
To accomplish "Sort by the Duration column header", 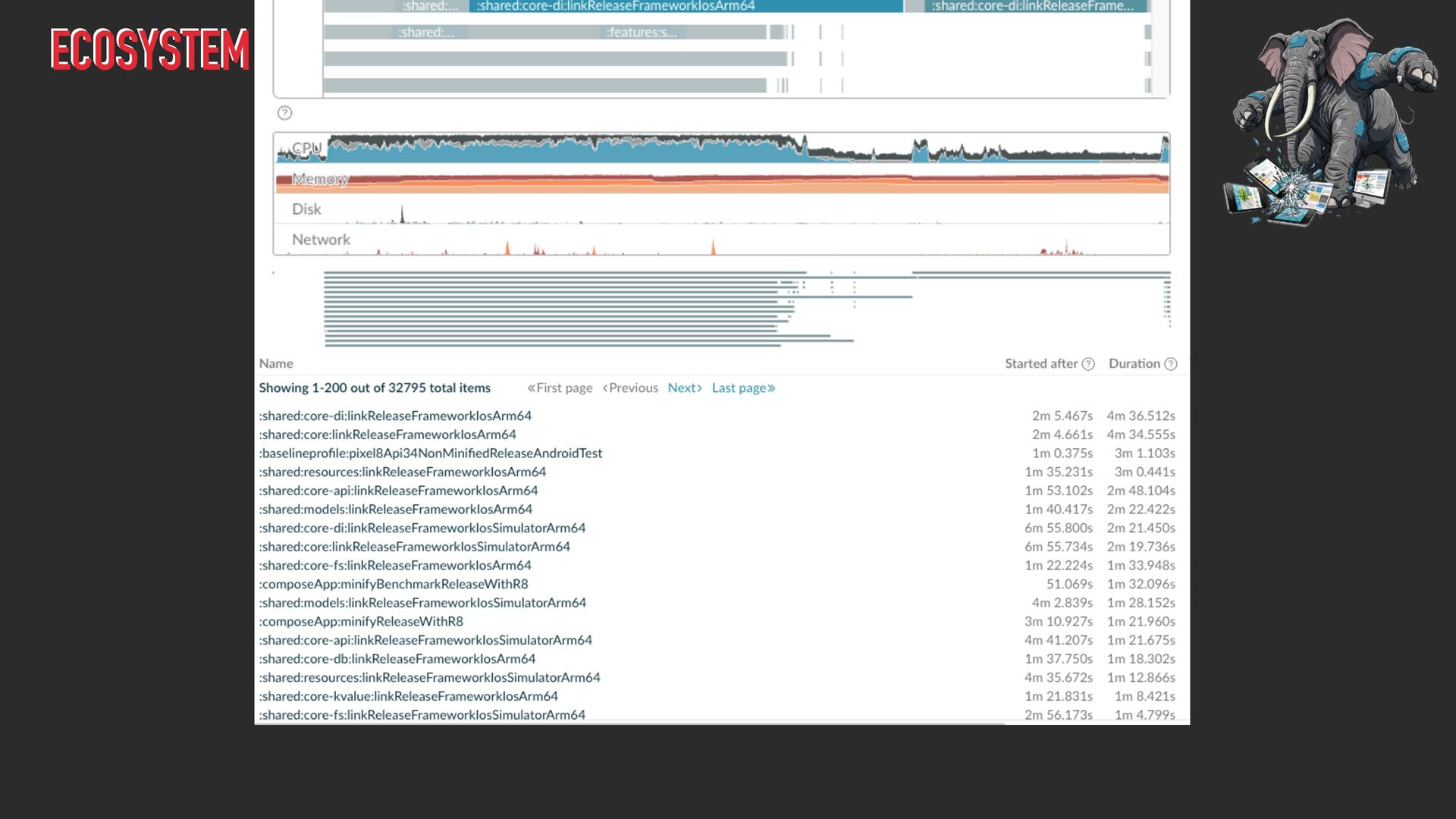I will pyautogui.click(x=1134, y=364).
